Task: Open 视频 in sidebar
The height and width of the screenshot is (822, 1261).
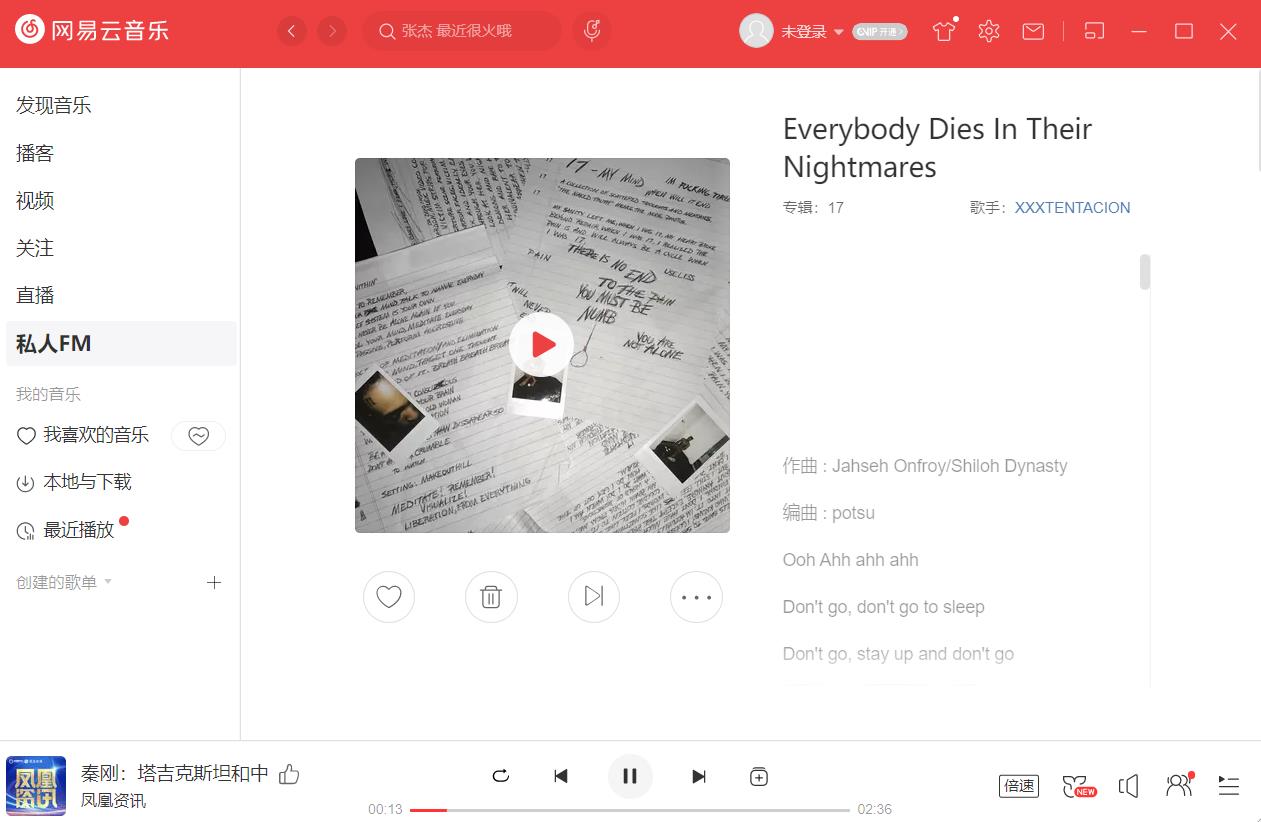Action: (x=35, y=201)
